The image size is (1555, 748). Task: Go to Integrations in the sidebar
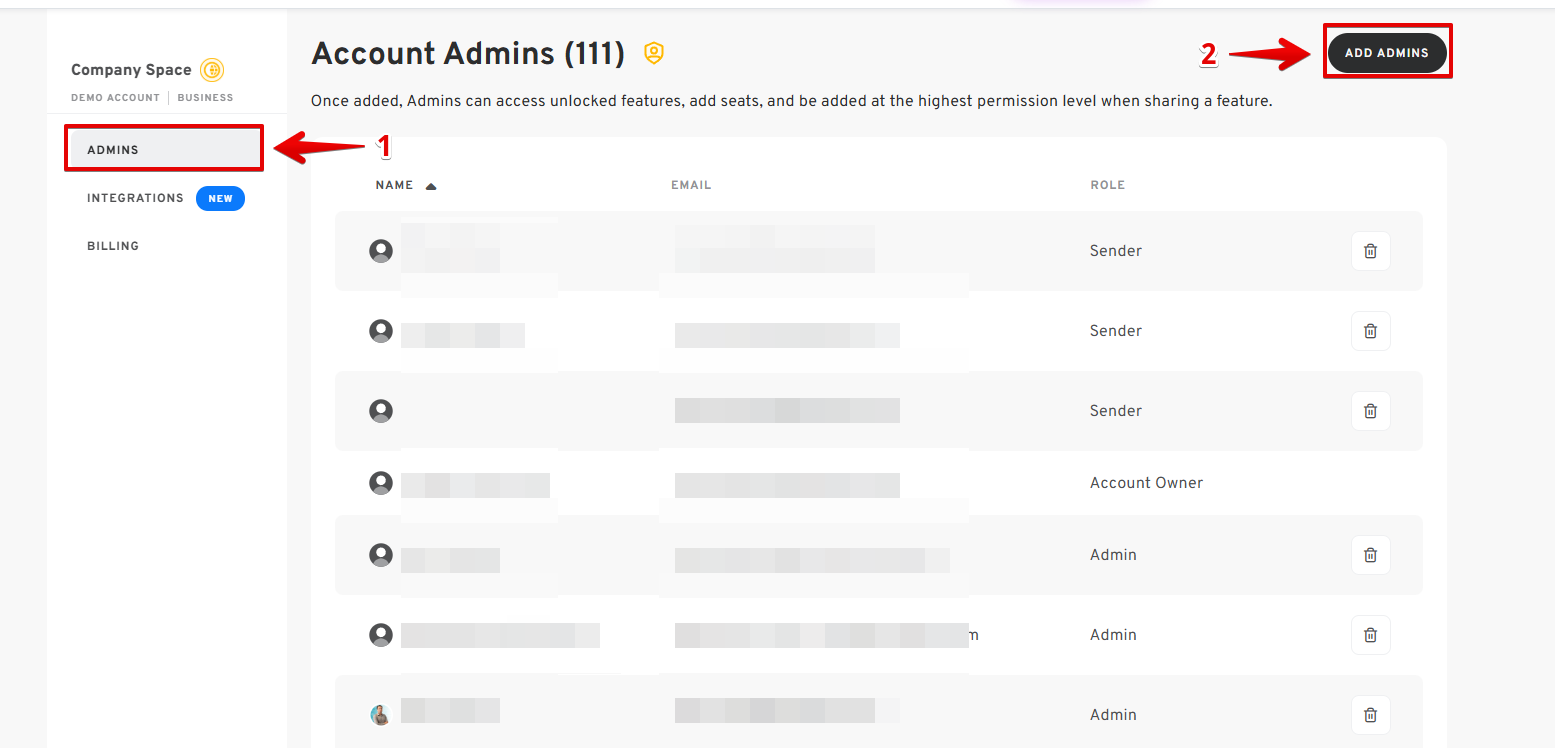(135, 198)
